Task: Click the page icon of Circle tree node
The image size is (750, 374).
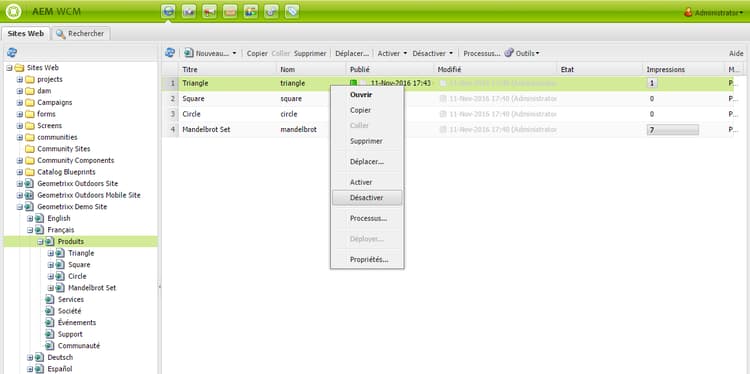Action: click(x=60, y=276)
